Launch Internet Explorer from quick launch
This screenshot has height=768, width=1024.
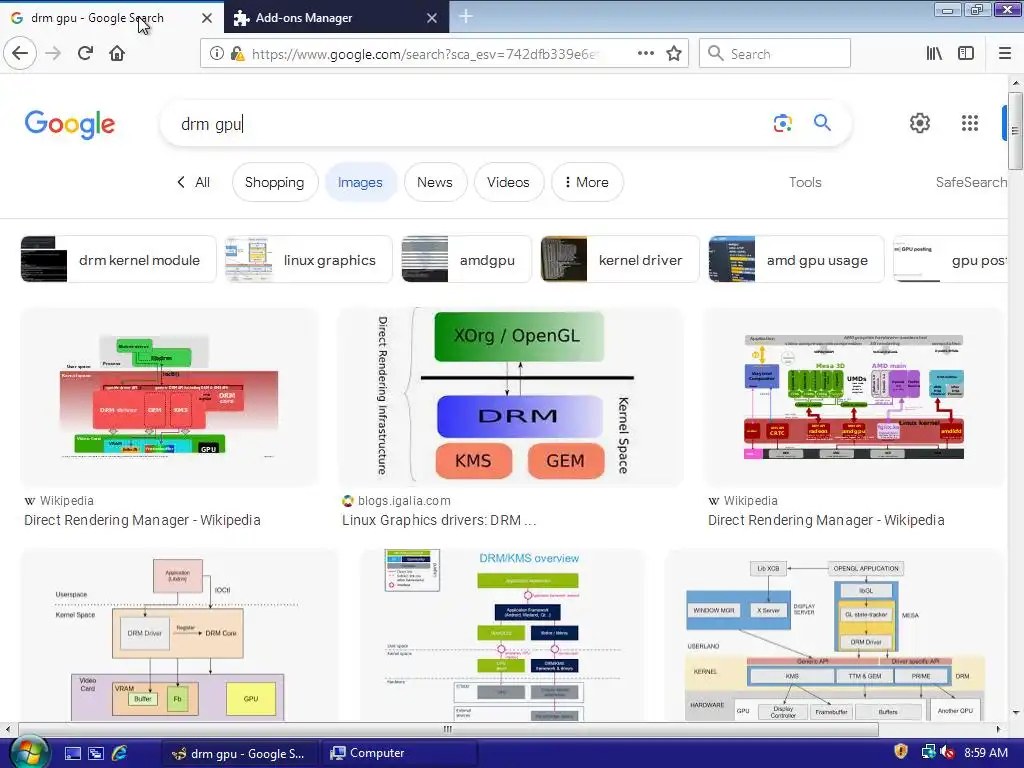pos(120,753)
